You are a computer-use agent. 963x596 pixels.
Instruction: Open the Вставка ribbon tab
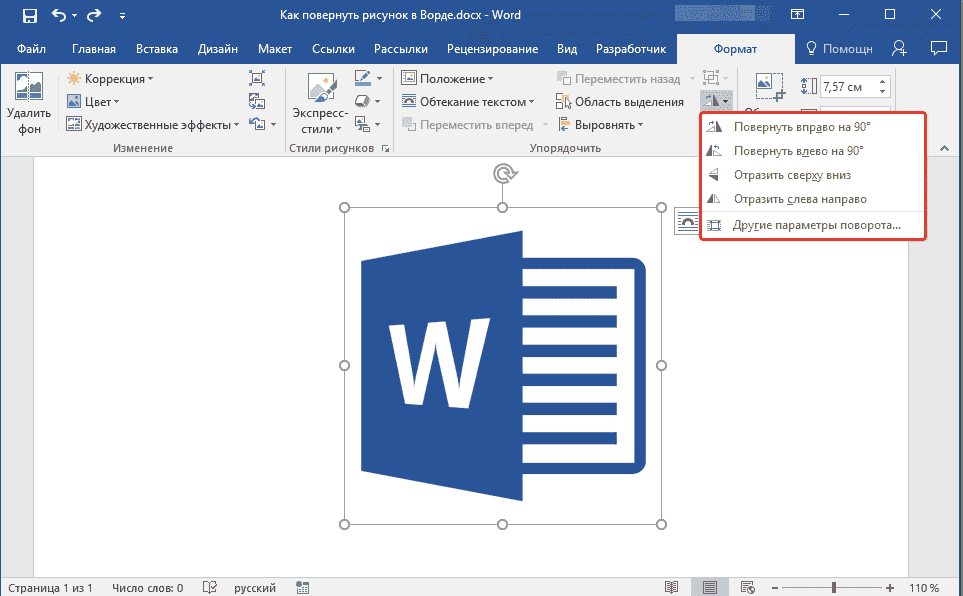tap(156, 49)
